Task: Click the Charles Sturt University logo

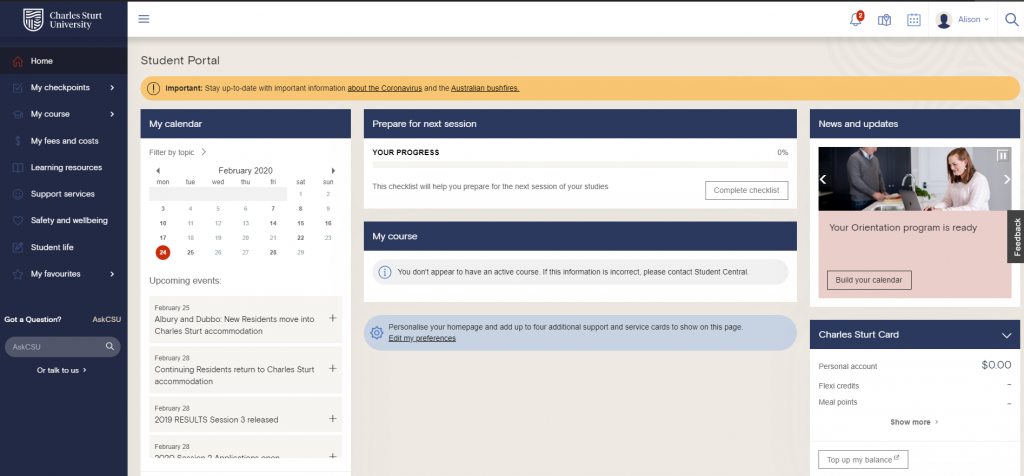Action: pyautogui.click(x=62, y=20)
